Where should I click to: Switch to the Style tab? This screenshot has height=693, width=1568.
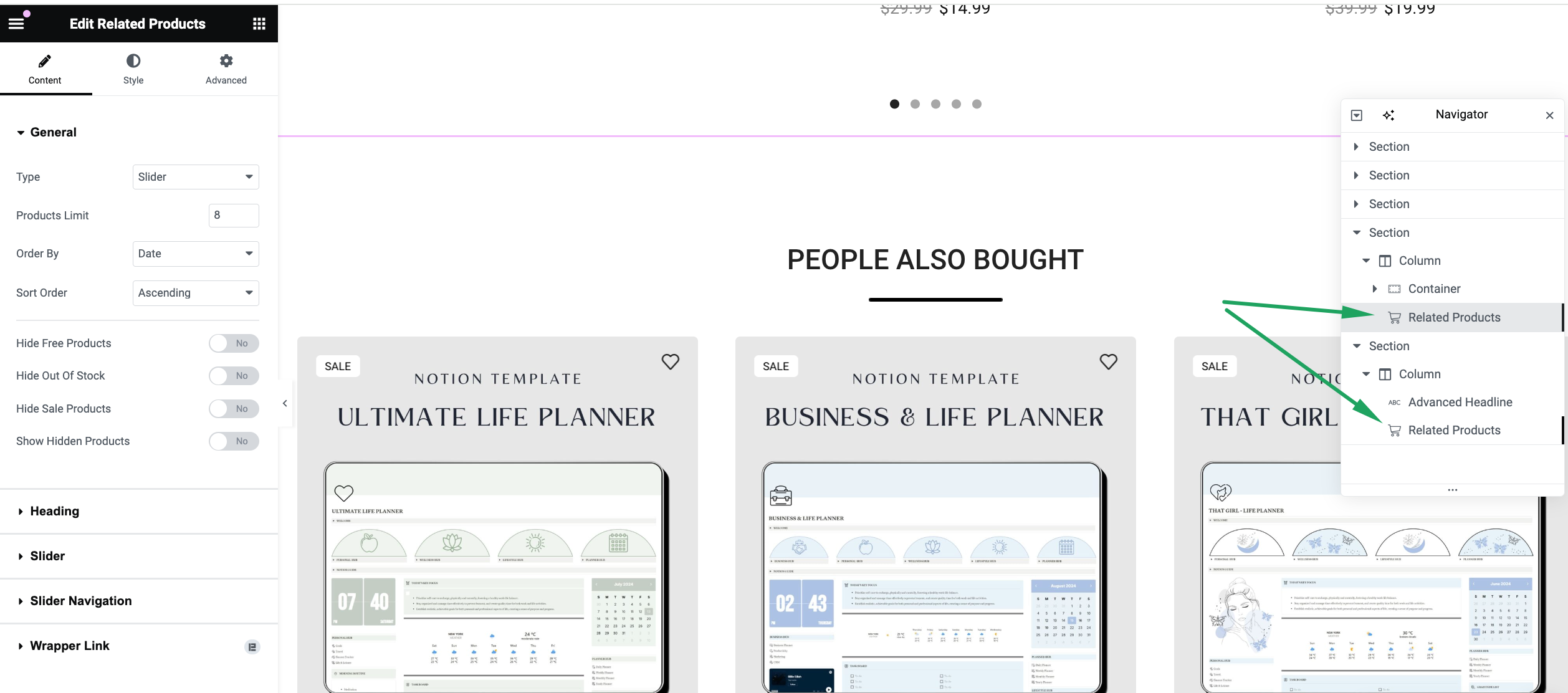(x=133, y=69)
